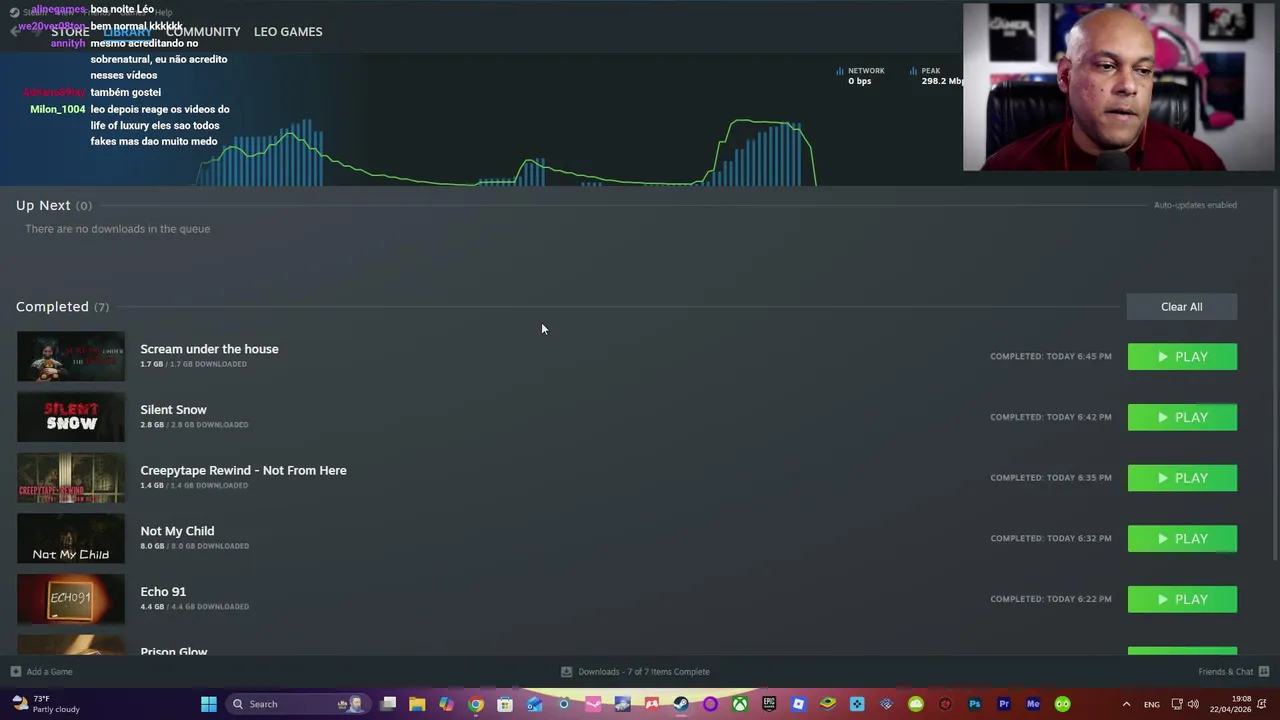Play Scream under the house
The height and width of the screenshot is (720, 1280).
tap(1182, 357)
